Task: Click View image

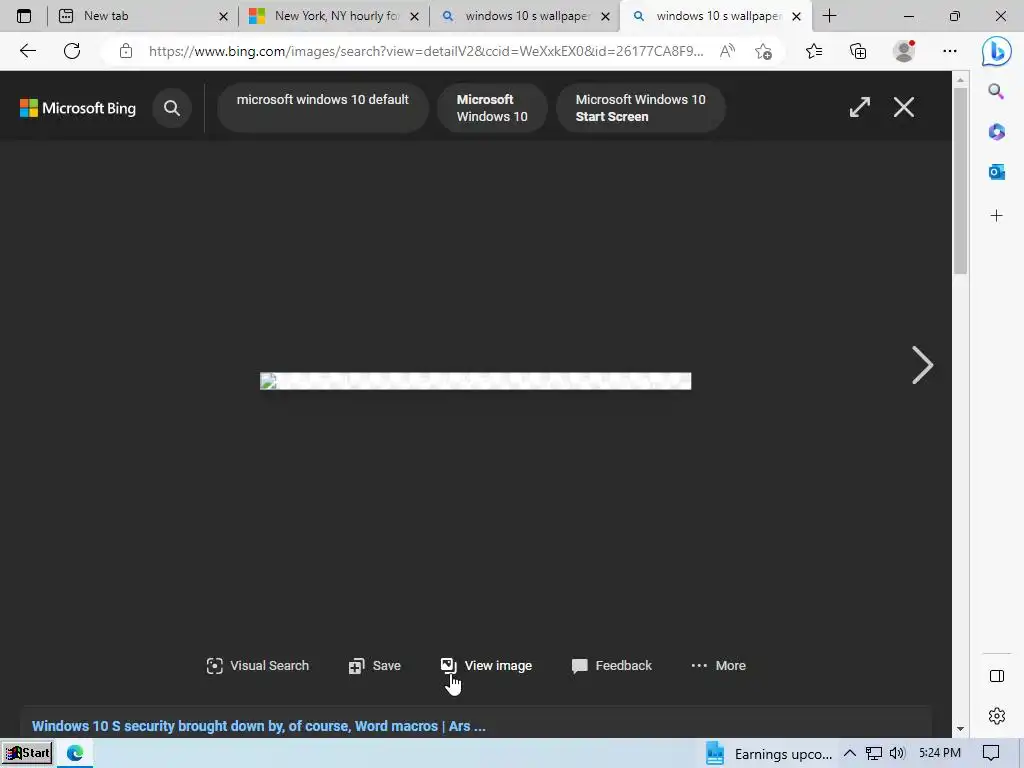Action: [x=486, y=665]
